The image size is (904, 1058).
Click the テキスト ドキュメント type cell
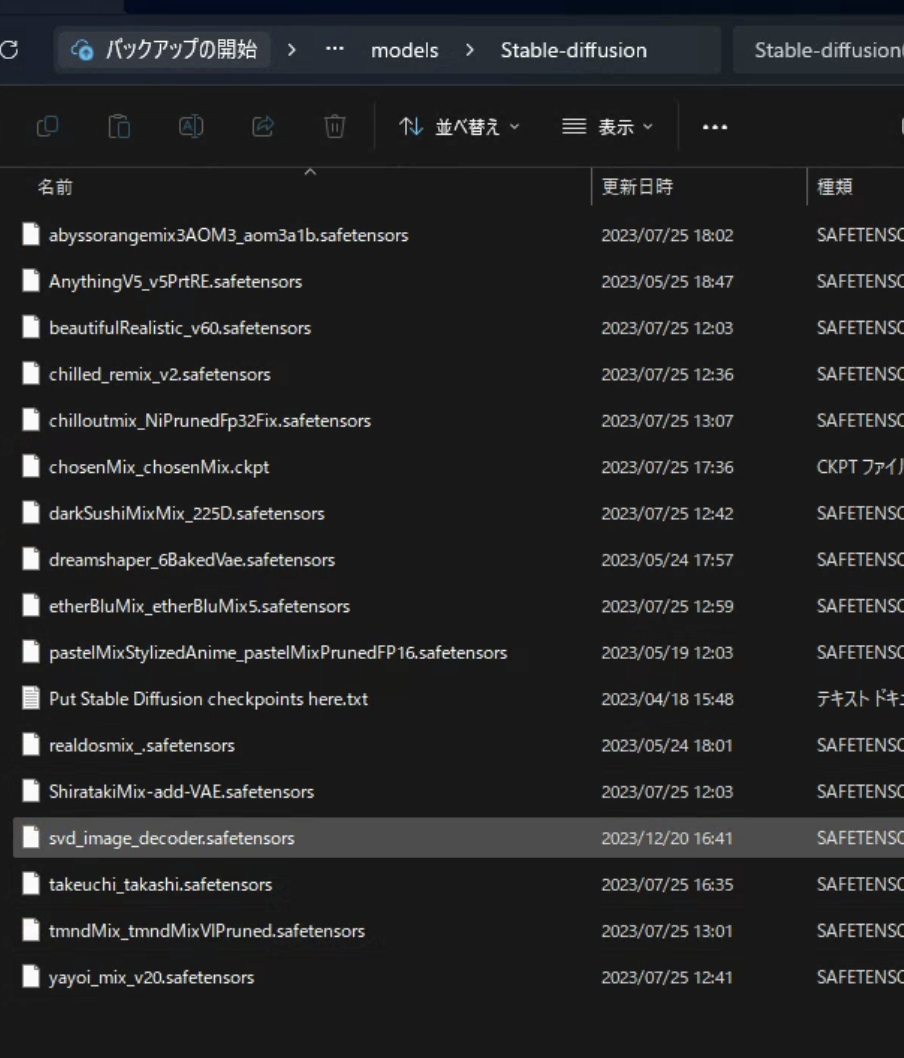point(860,699)
